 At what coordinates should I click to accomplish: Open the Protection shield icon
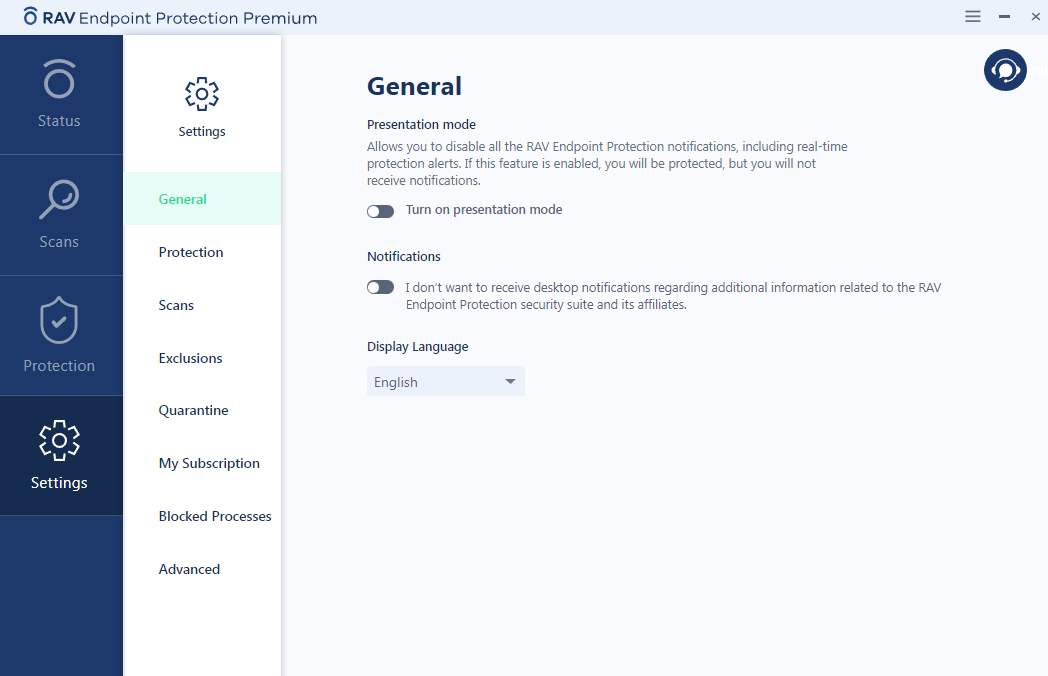coord(59,322)
